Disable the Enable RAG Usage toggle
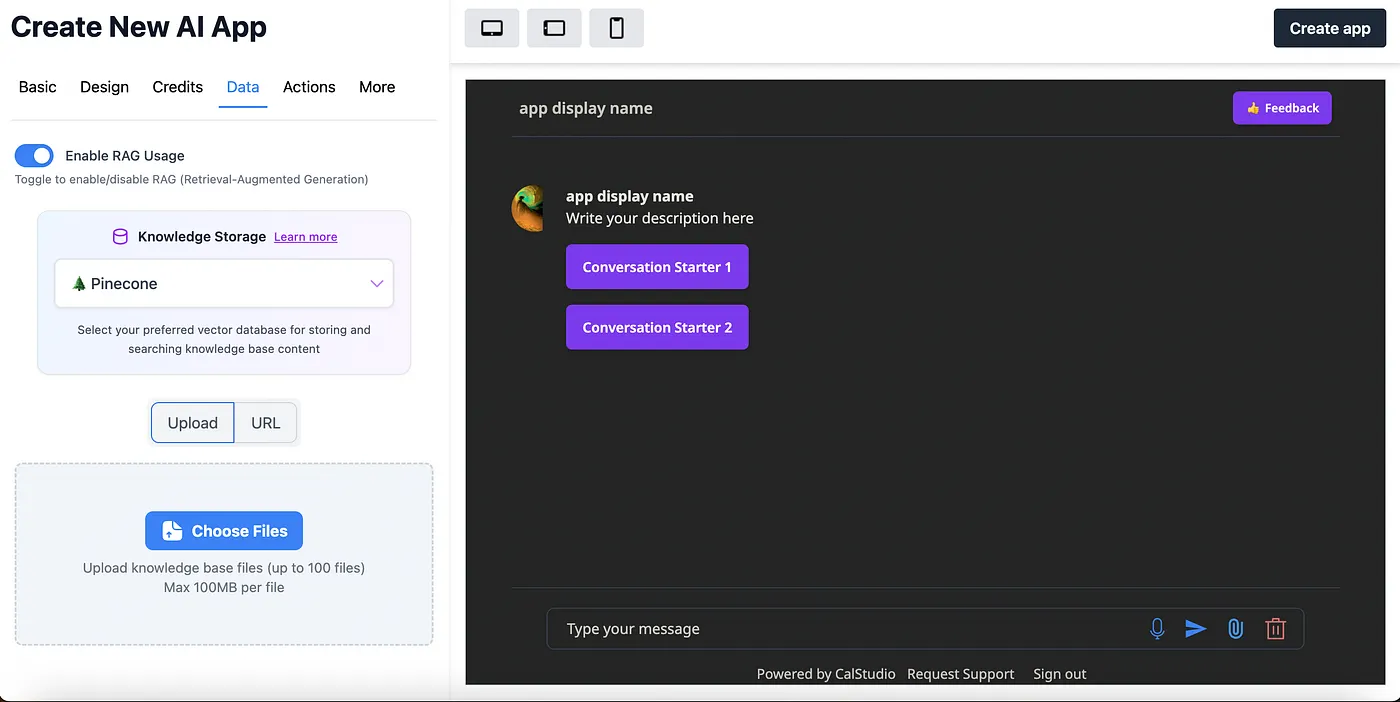The width and height of the screenshot is (1400, 702). (34, 155)
